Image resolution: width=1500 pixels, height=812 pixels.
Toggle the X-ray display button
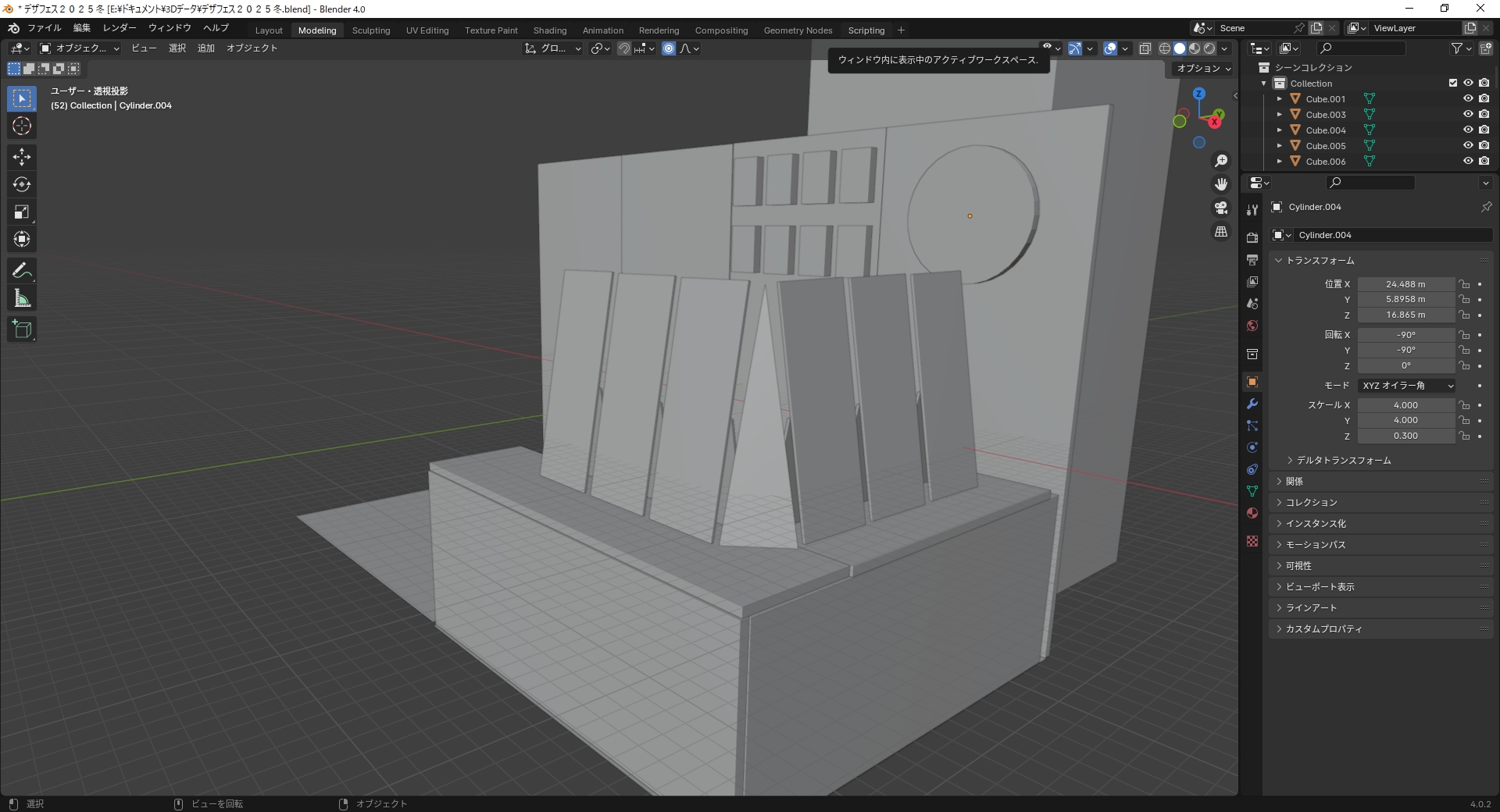coord(1145,48)
